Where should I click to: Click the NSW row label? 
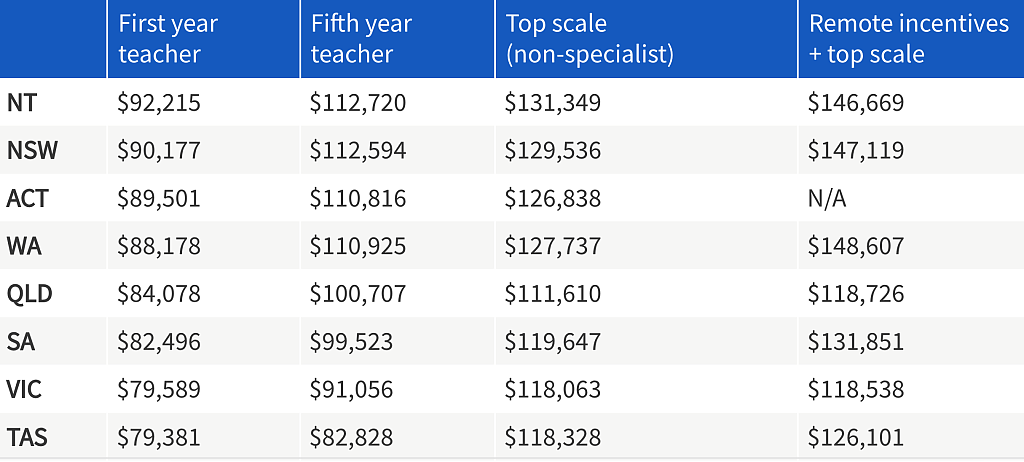coord(32,150)
